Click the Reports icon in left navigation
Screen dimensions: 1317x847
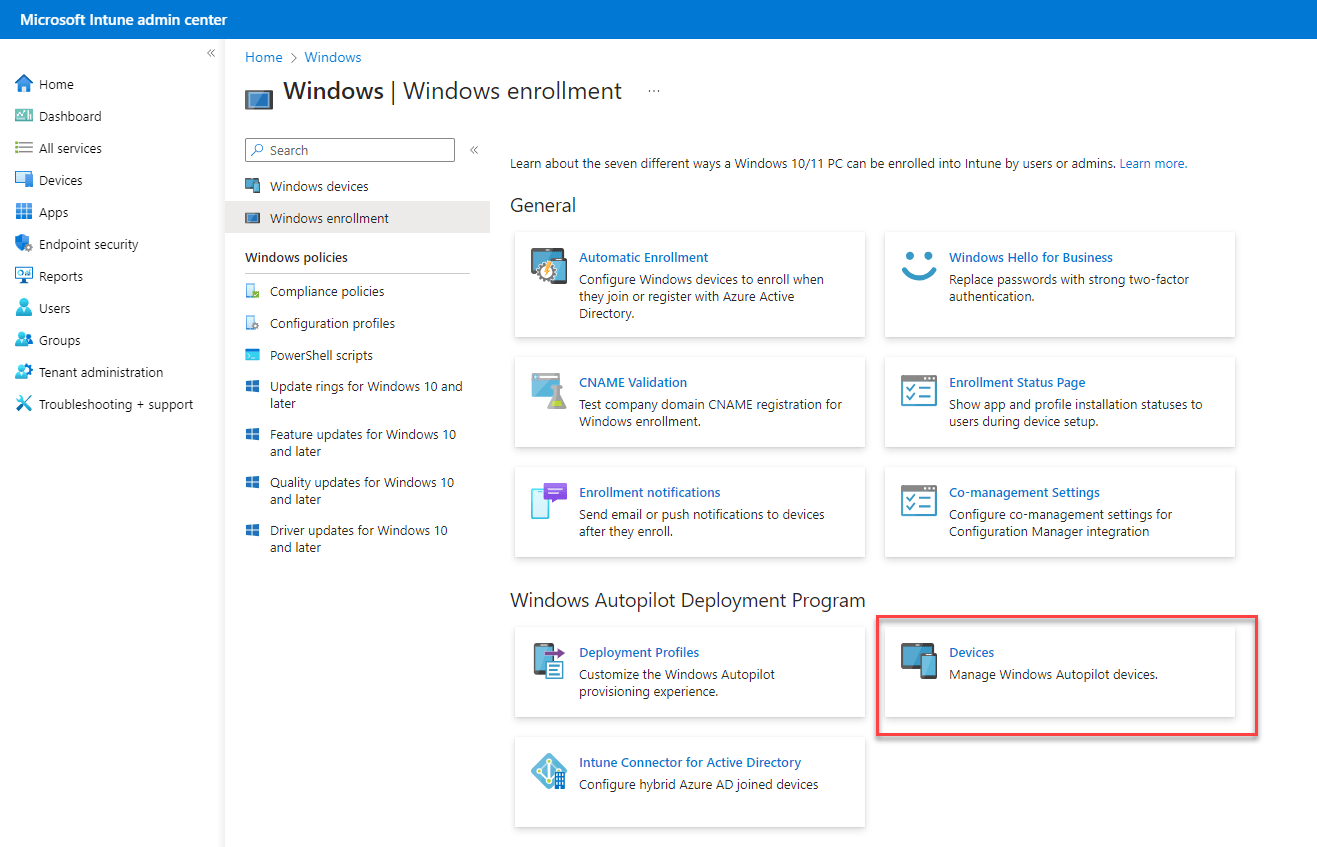pyautogui.click(x=24, y=276)
